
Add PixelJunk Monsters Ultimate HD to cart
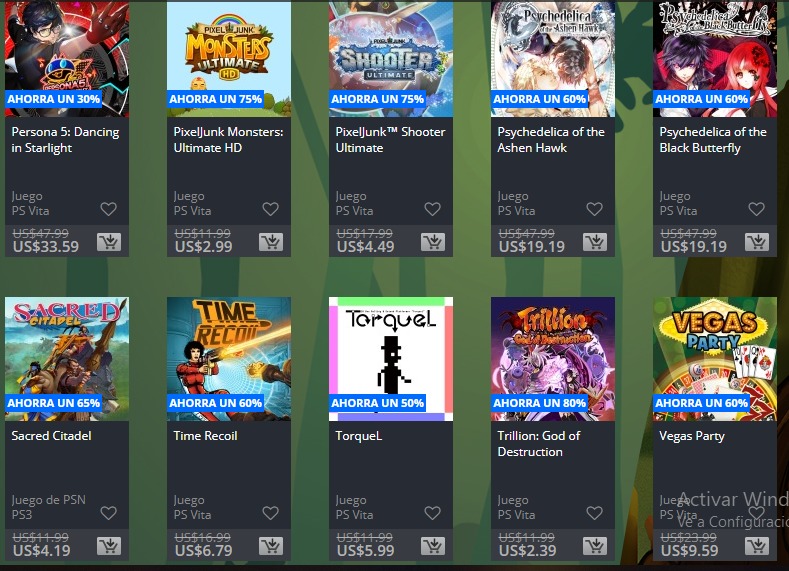271,242
